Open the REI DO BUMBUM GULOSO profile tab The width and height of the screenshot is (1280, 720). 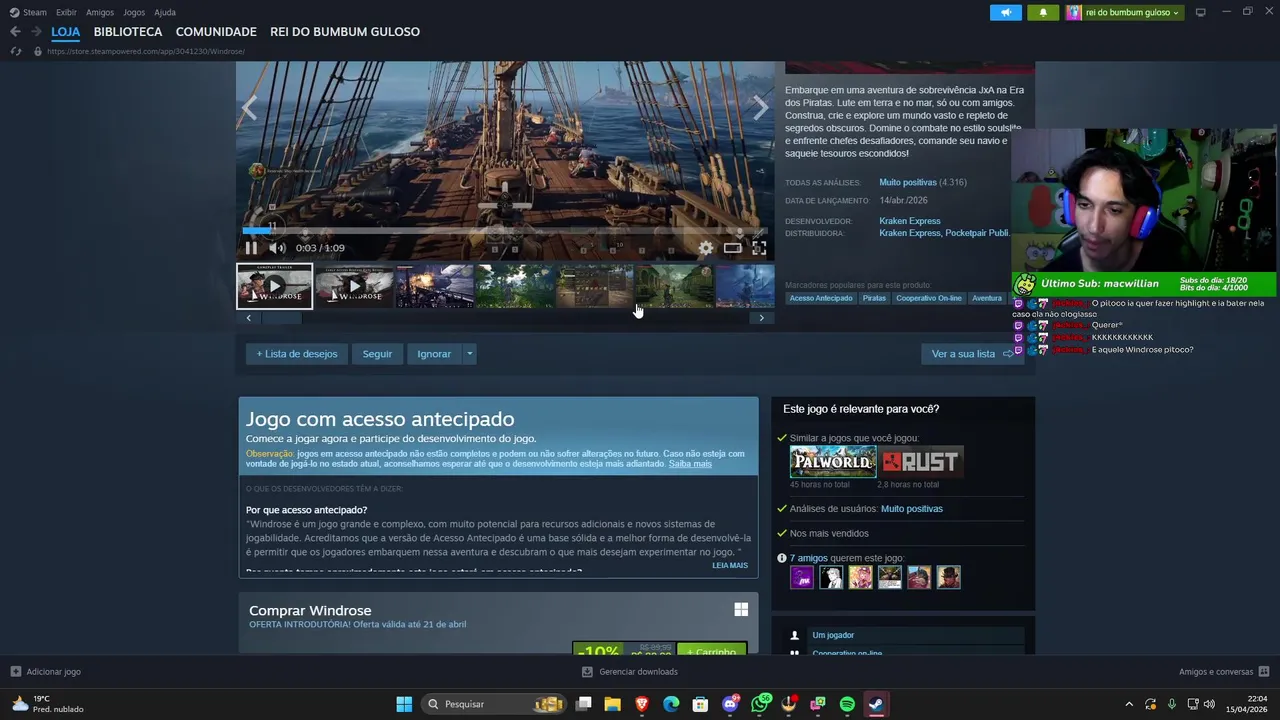point(345,32)
